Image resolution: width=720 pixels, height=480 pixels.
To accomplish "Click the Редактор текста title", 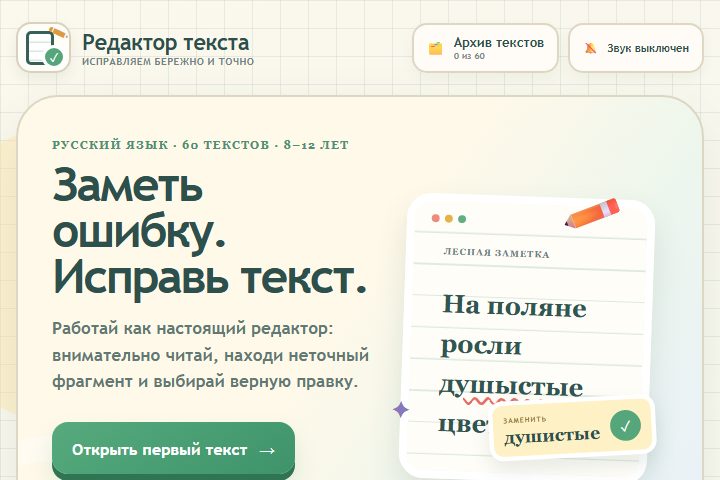I will [166, 42].
